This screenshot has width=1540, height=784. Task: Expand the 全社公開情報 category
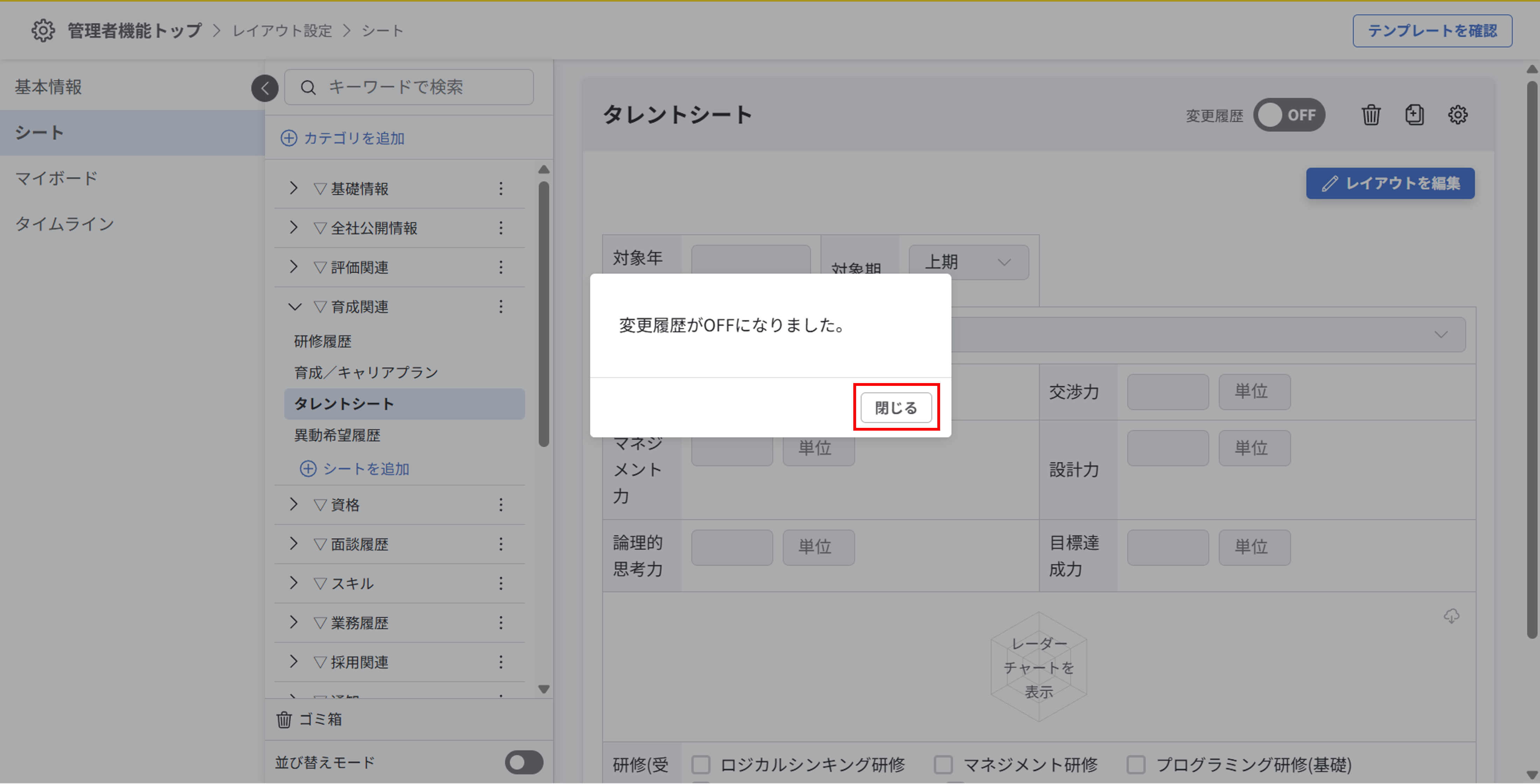click(x=294, y=228)
